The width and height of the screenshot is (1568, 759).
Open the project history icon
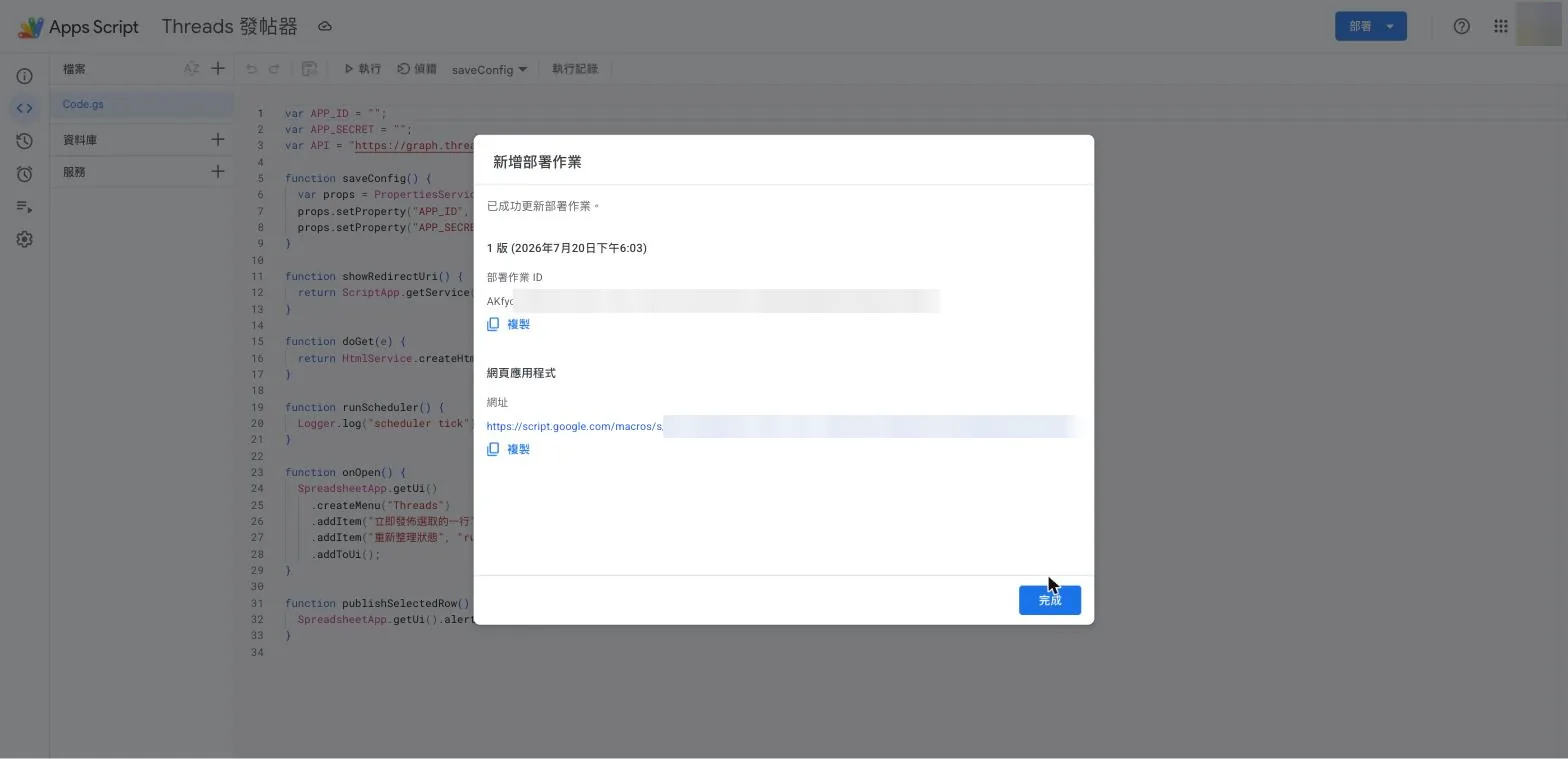click(24, 141)
